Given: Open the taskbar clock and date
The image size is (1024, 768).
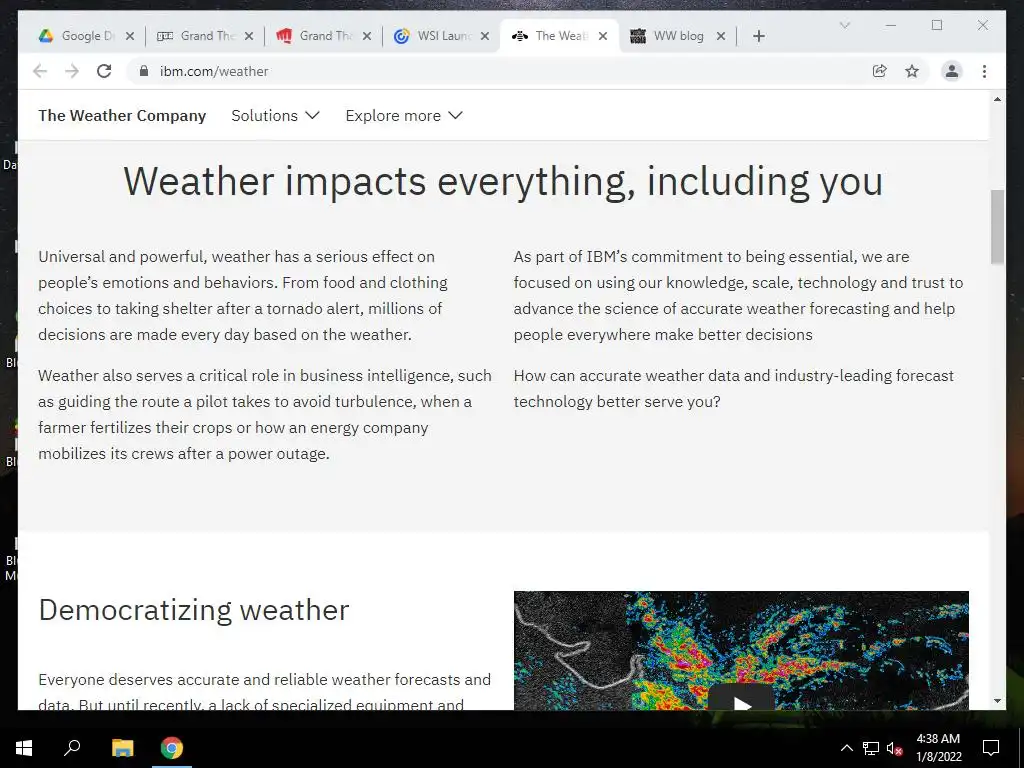Looking at the screenshot, I should coord(938,748).
